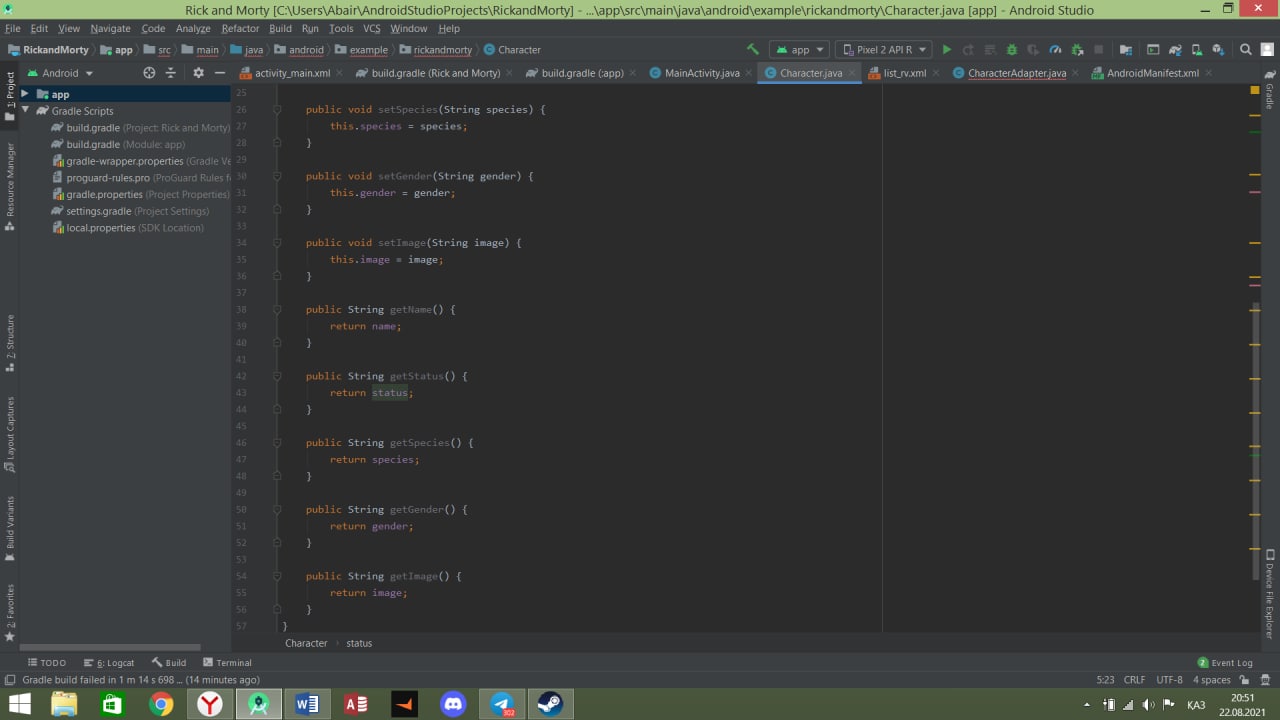Image resolution: width=1280 pixels, height=720 pixels.
Task: Open the Pixel 2 API R device dropdown
Action: coord(883,49)
